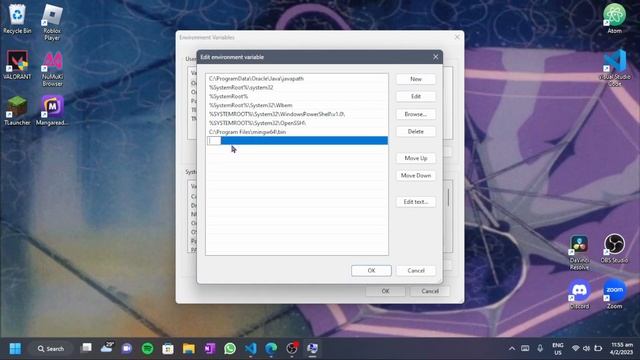Viewport: 640px width, 360px height.
Task: Click Cancel in the Environment Variables window
Action: tap(430, 291)
